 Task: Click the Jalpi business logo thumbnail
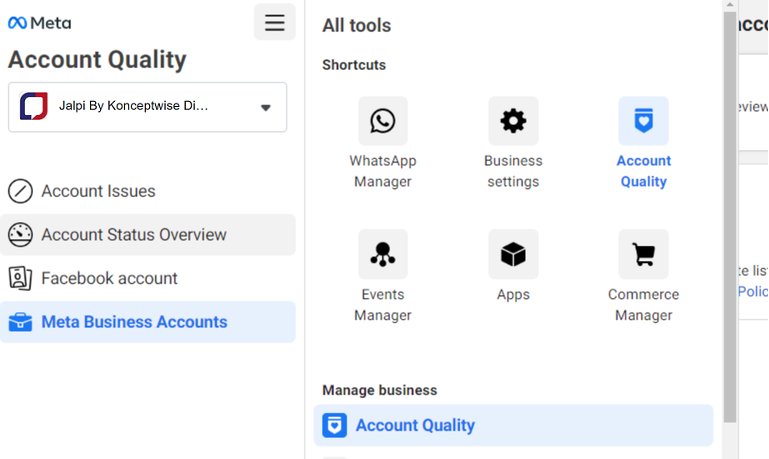pos(34,106)
